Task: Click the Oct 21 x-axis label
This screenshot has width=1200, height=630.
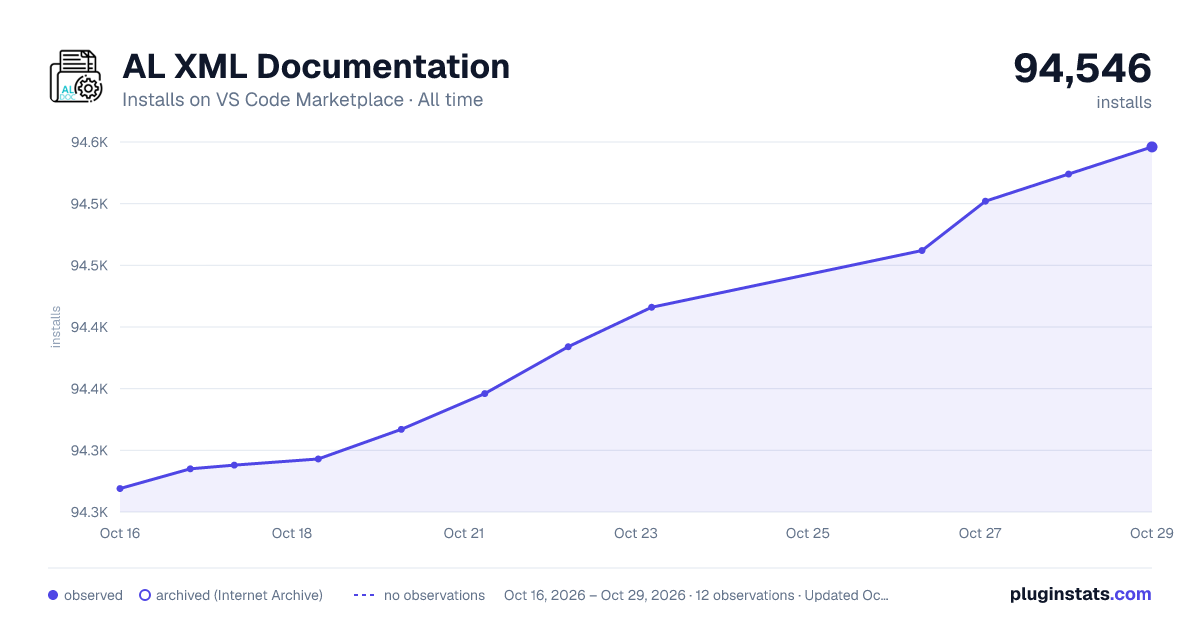Action: pyautogui.click(x=464, y=533)
